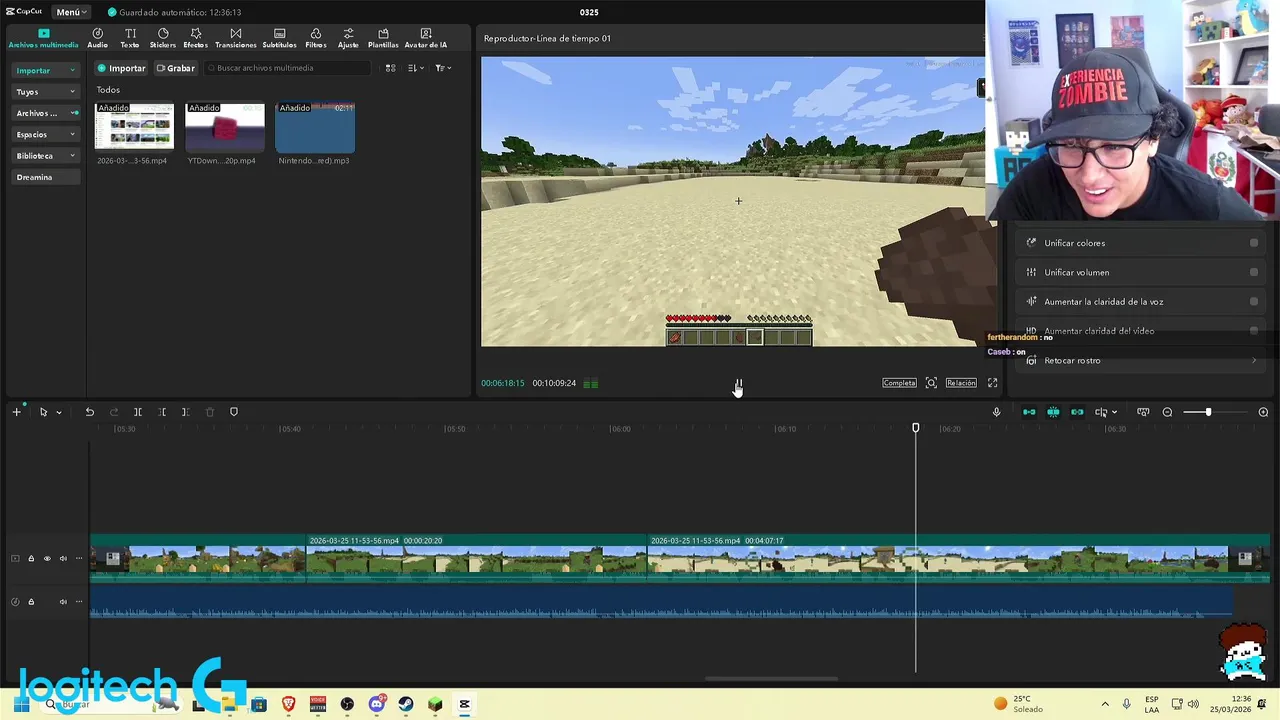Click the Grabar button
The image size is (1280, 720).
pyautogui.click(x=175, y=68)
